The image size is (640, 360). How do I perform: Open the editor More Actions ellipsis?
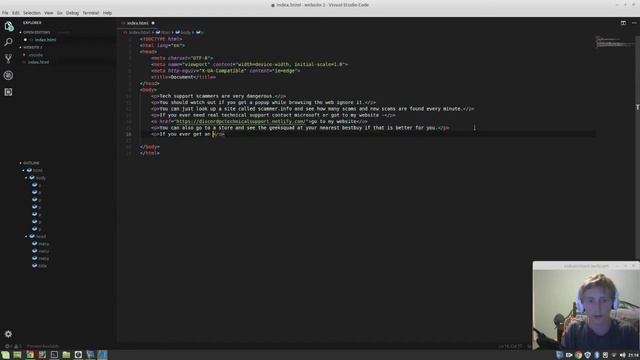pyautogui.click(x=634, y=23)
